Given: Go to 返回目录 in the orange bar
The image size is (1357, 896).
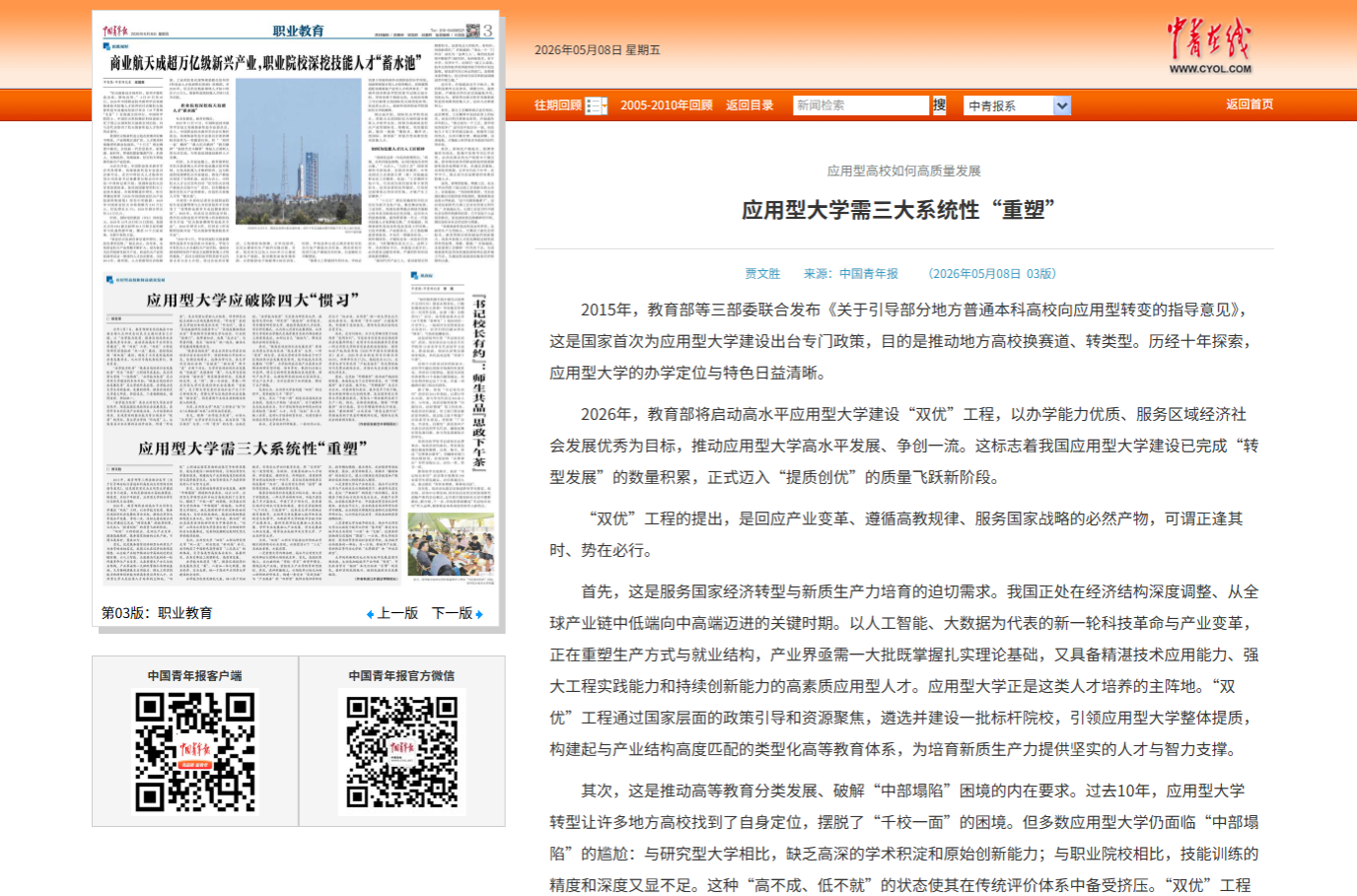Looking at the screenshot, I should (x=750, y=105).
